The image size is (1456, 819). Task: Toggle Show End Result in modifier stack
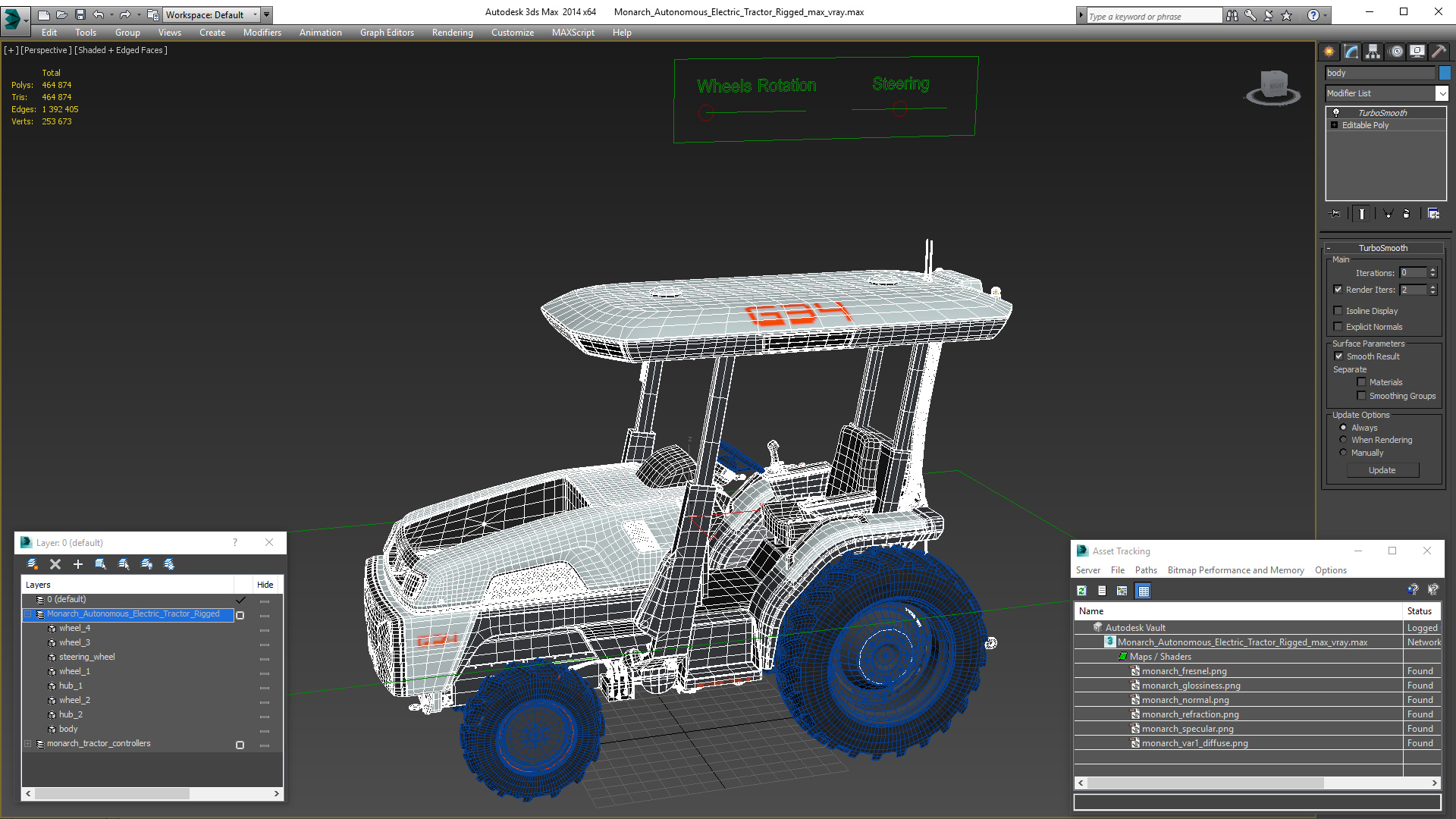[1362, 214]
